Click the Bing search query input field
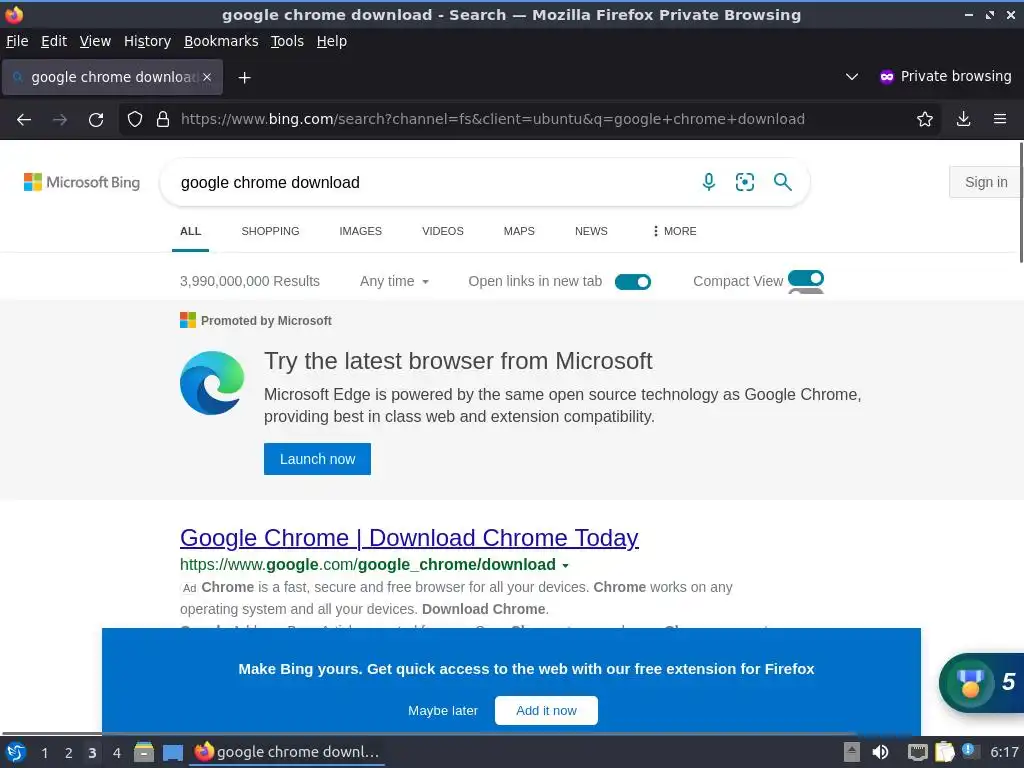The height and width of the screenshot is (768, 1024). coord(431,182)
